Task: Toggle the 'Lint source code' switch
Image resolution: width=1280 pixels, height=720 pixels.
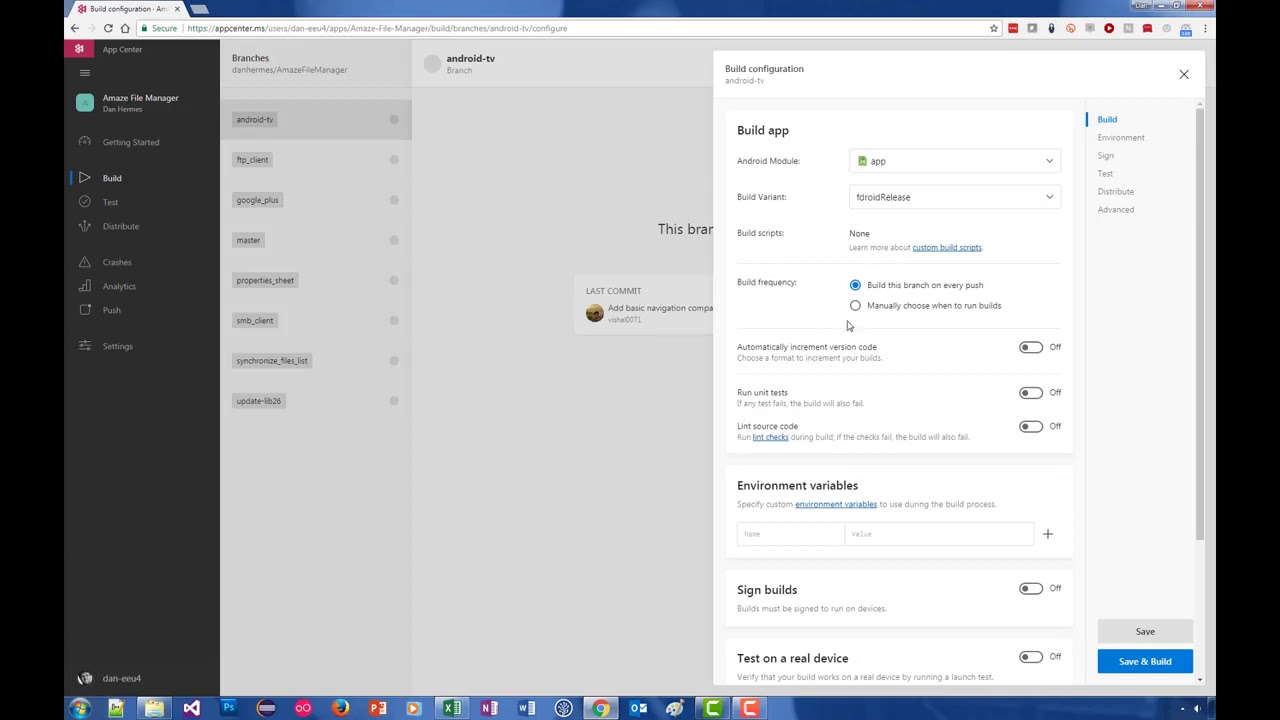Action: (1030, 426)
